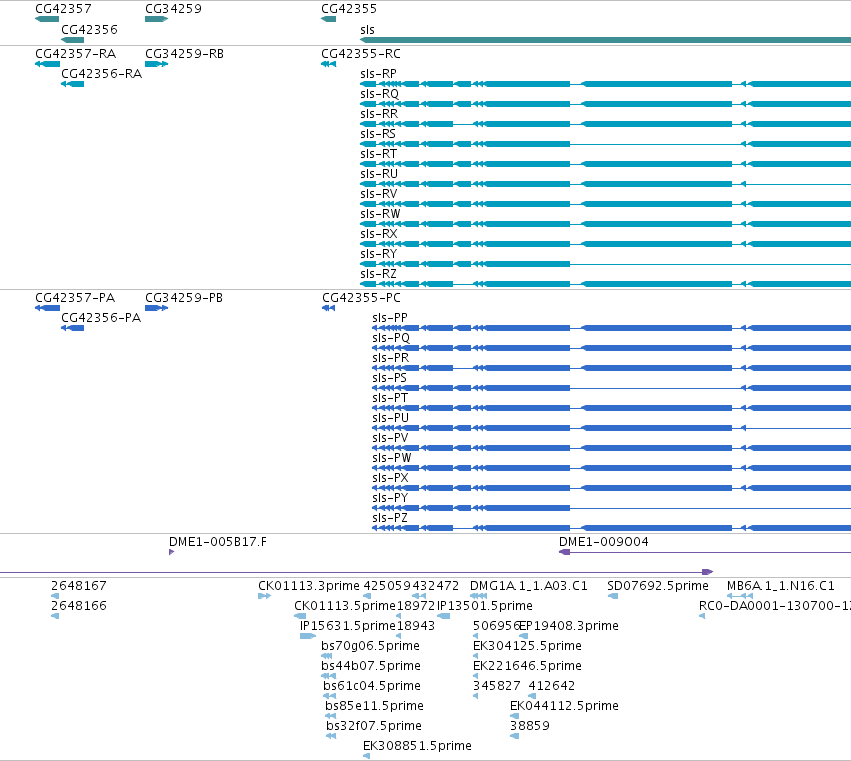Click the EK304125.5prime EST label

(527, 646)
